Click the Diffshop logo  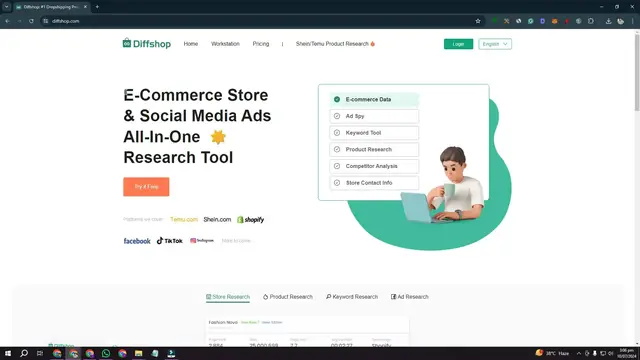147,43
